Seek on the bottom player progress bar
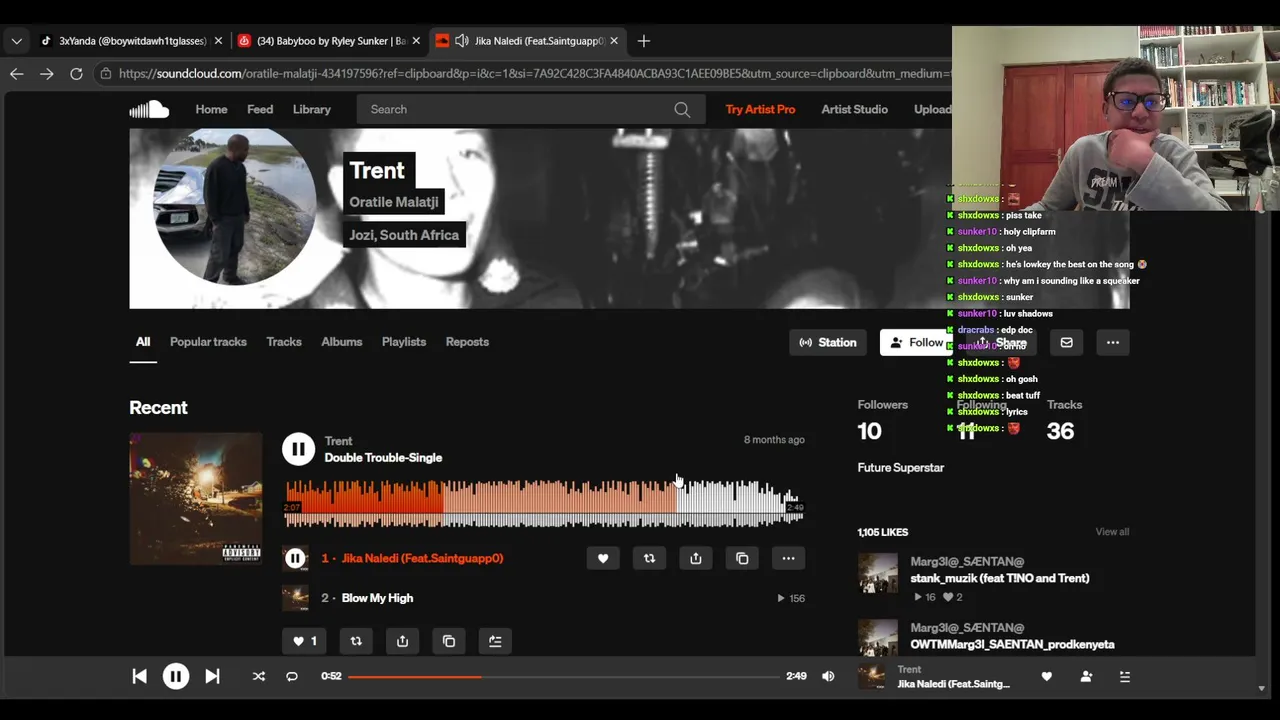1280x720 pixels. pyautogui.click(x=564, y=677)
